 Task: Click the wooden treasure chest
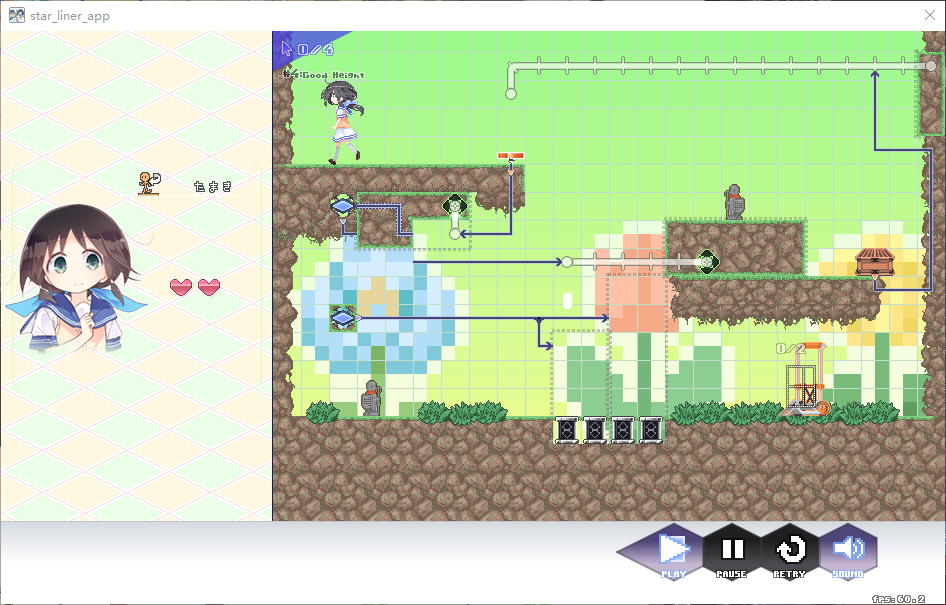point(874,263)
